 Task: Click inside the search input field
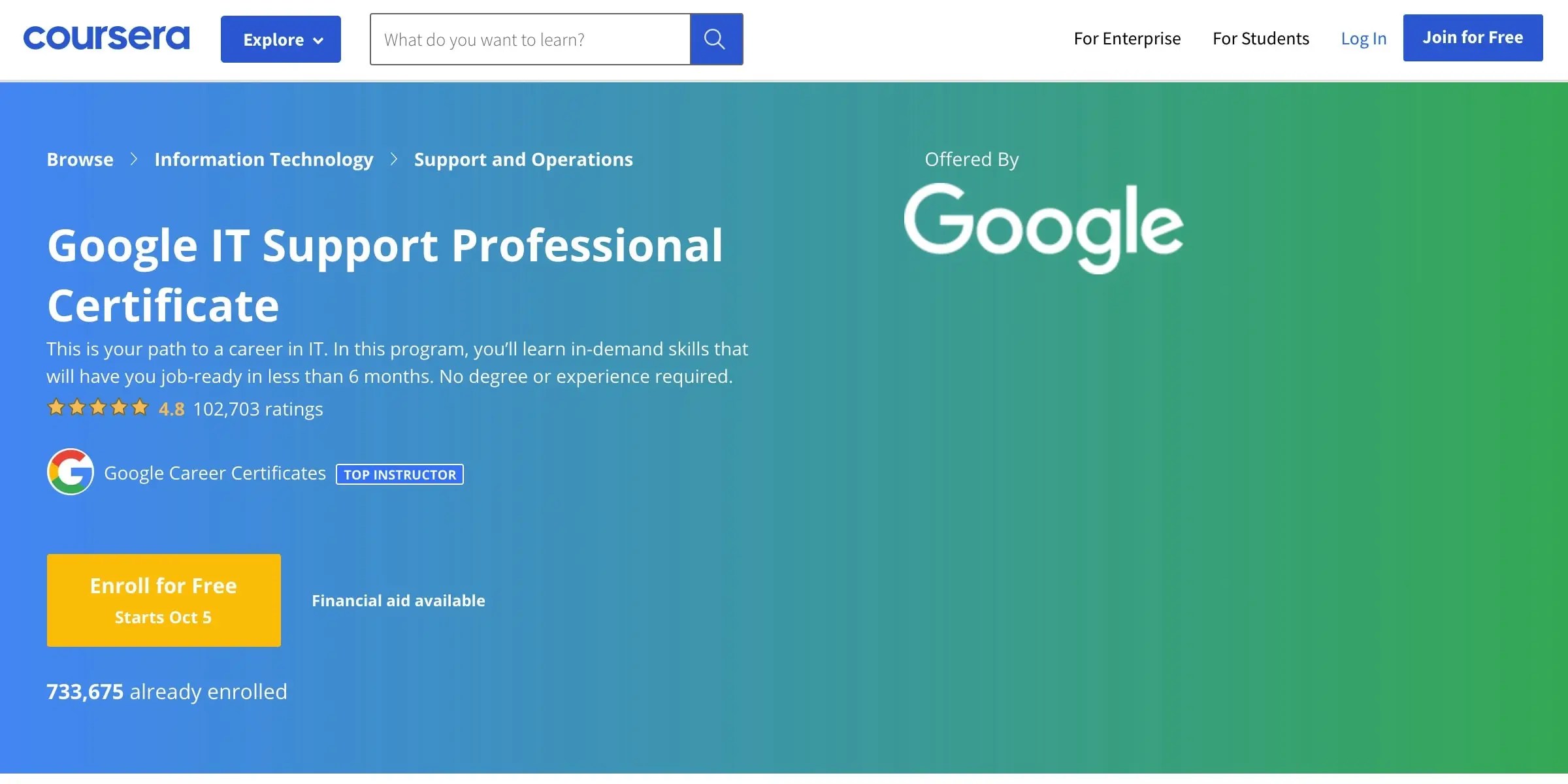[529, 39]
